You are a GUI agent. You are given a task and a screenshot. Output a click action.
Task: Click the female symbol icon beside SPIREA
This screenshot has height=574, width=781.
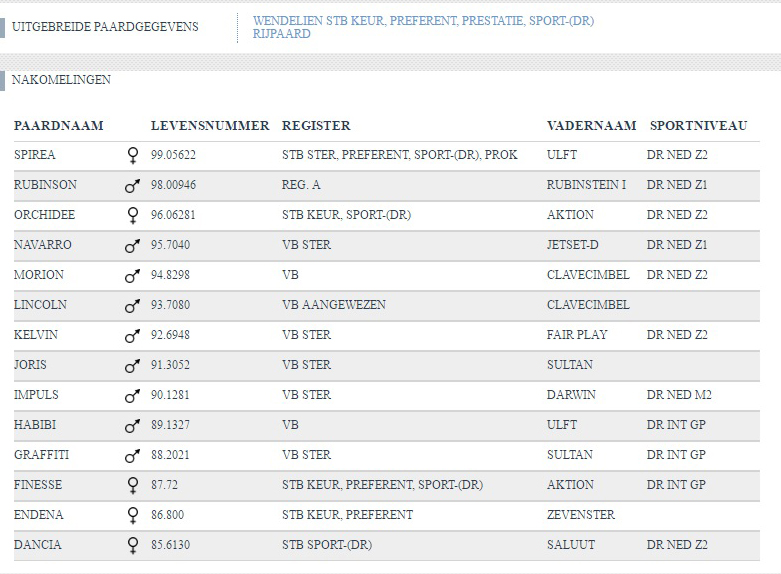(132, 155)
